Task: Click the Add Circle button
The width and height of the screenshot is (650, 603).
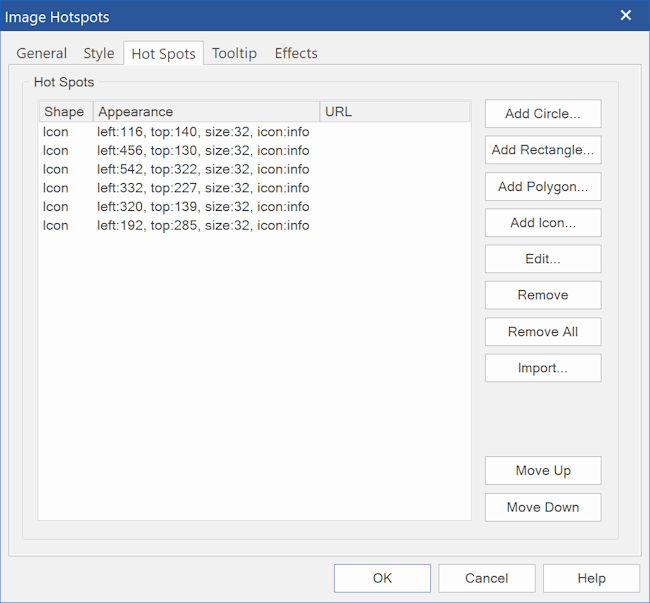Action: tap(542, 114)
